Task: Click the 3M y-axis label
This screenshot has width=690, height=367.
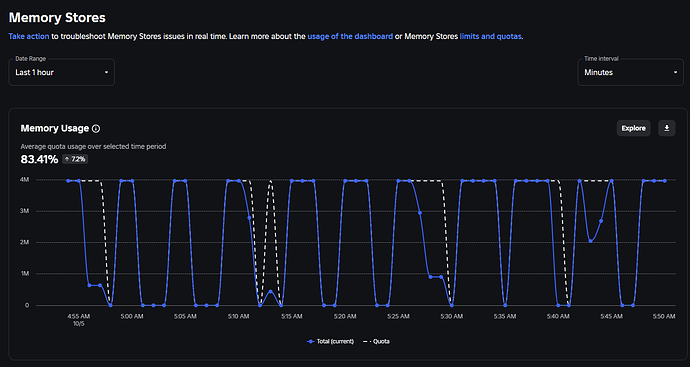Action: point(25,211)
